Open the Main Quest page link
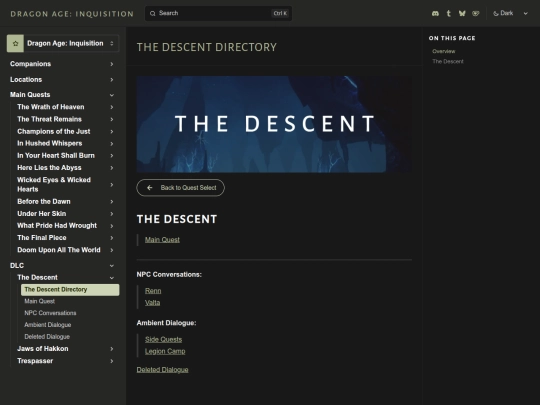This screenshot has height=405, width=540. [x=162, y=240]
